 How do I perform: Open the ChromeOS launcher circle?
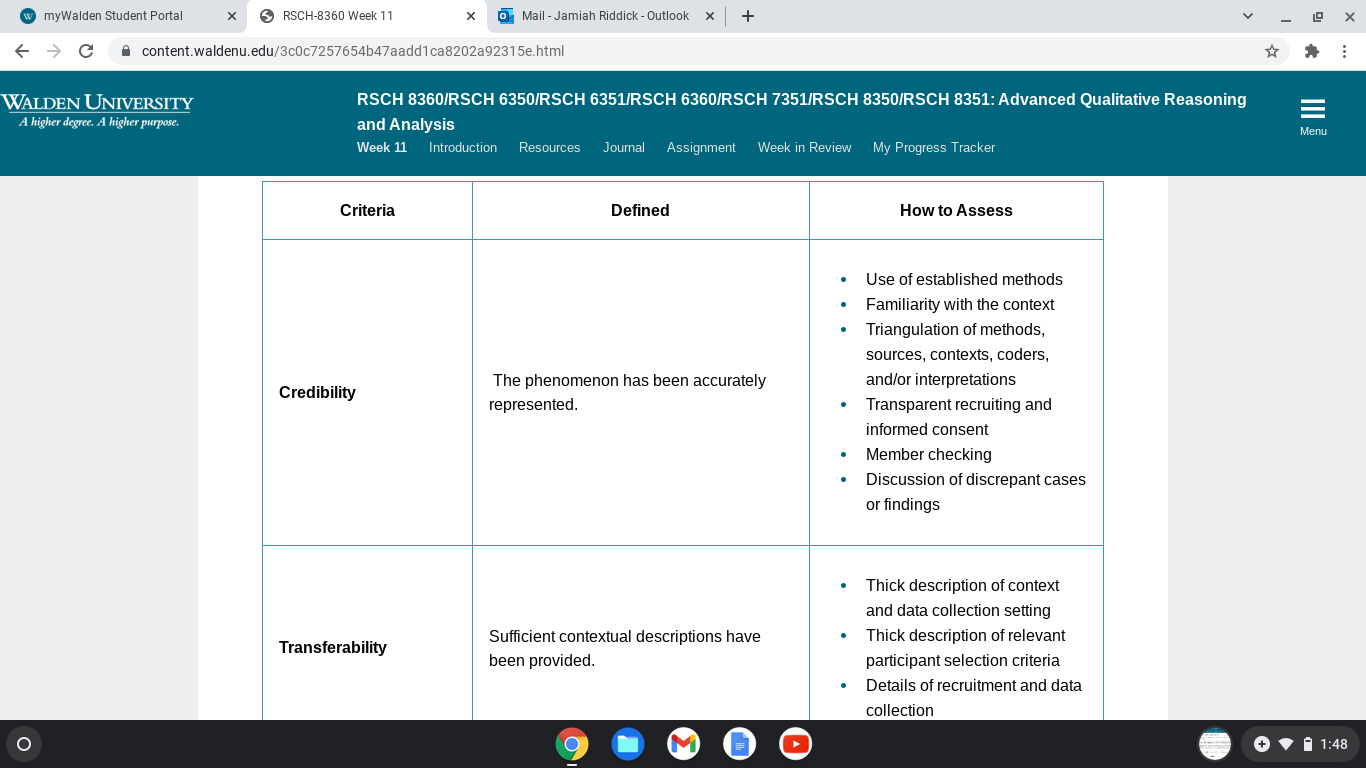24,744
